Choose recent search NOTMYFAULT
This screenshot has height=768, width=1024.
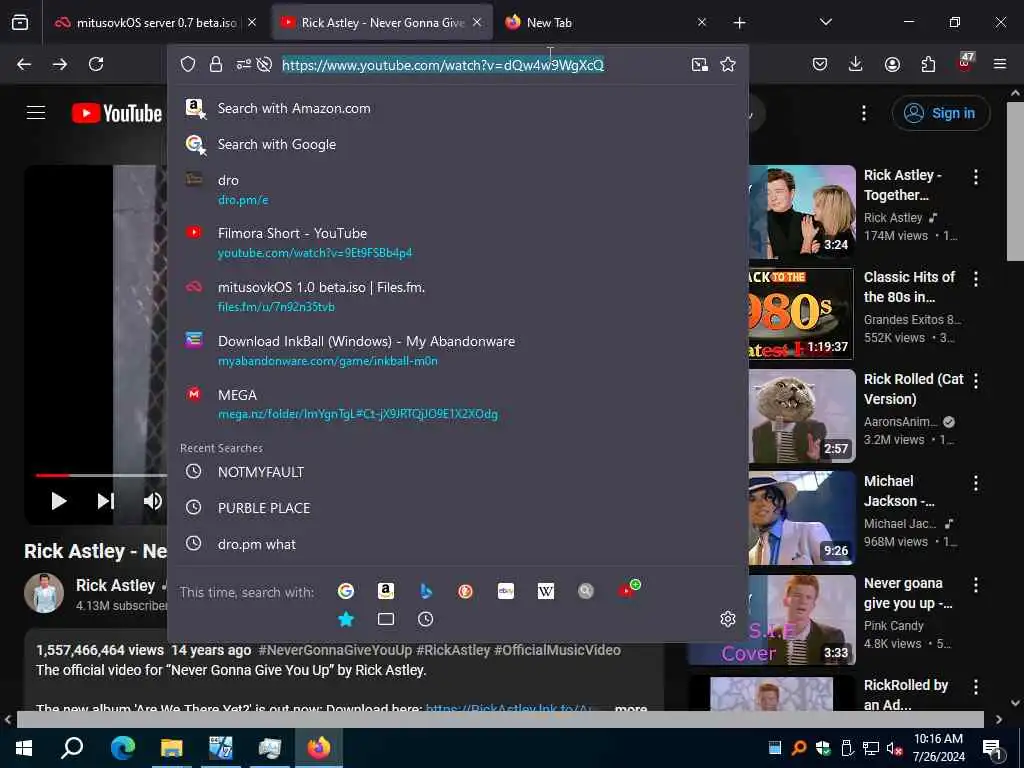[458, 472]
